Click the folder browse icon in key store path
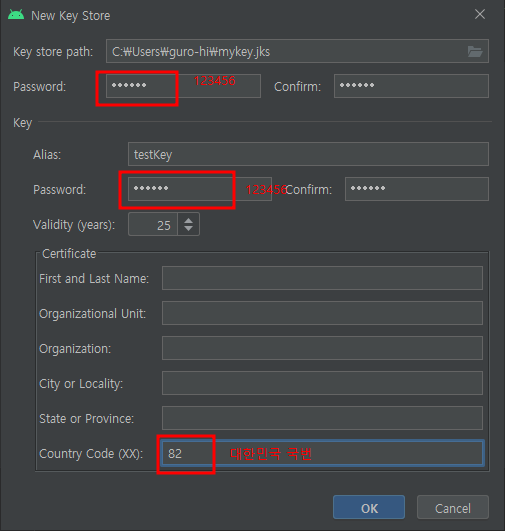The height and width of the screenshot is (531, 505). (x=475, y=51)
